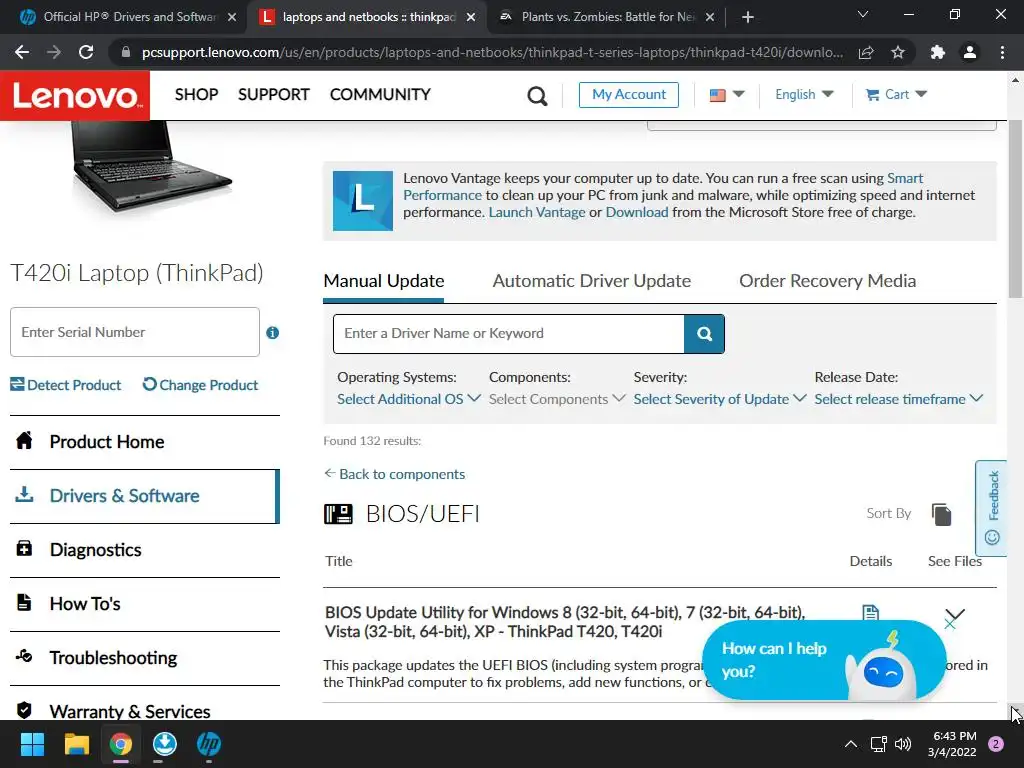Click the Change Product link
This screenshot has width=1024, height=768.
point(200,385)
